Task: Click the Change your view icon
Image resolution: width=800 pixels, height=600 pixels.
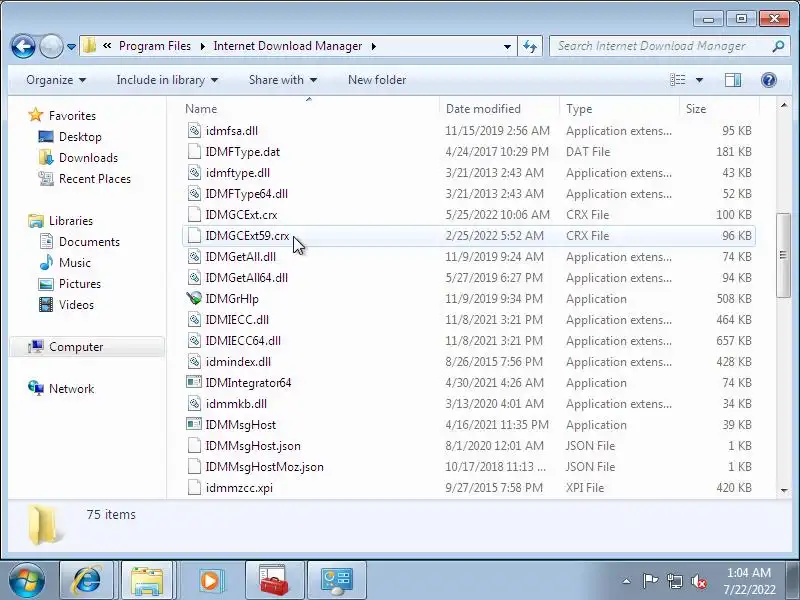Action: coord(678,80)
